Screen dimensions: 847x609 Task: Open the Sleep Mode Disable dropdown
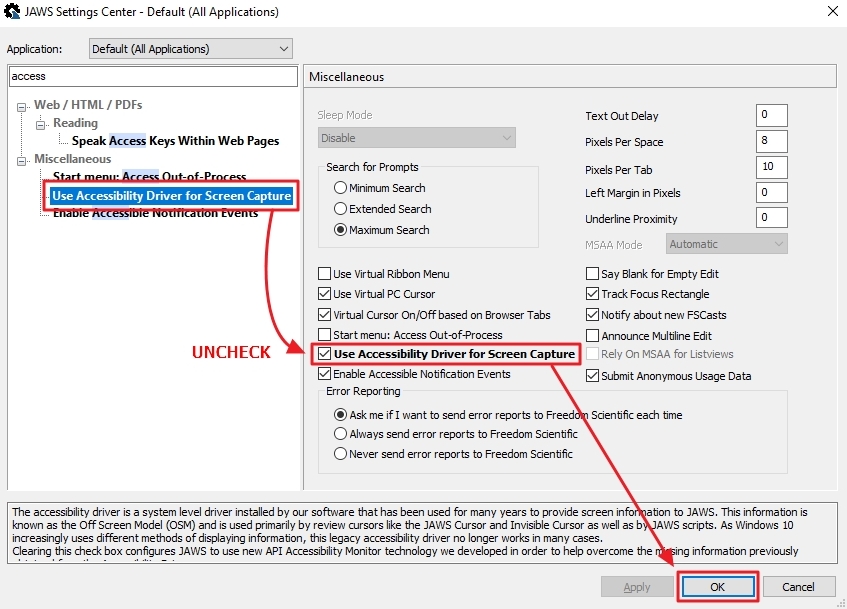point(416,138)
